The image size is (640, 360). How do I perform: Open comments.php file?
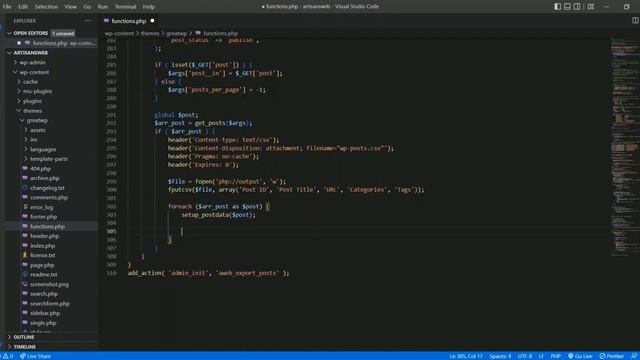tap(49, 198)
